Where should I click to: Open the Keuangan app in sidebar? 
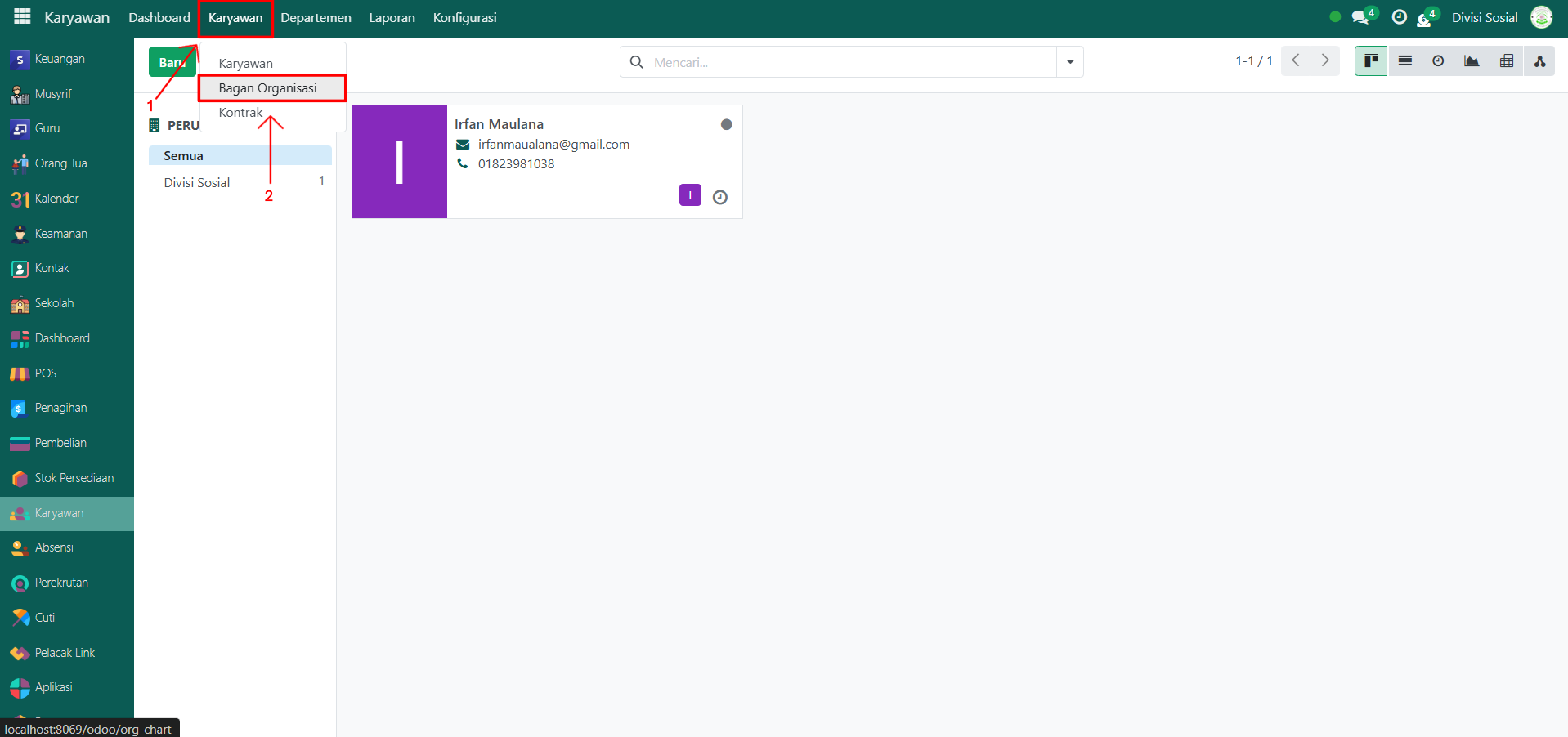59,59
